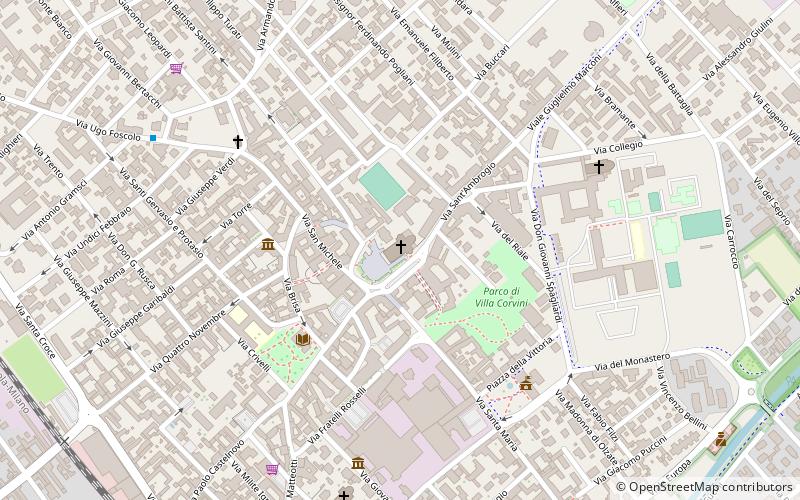Click the Via Fabio Filzi label
800x500 pixels.
599,418
